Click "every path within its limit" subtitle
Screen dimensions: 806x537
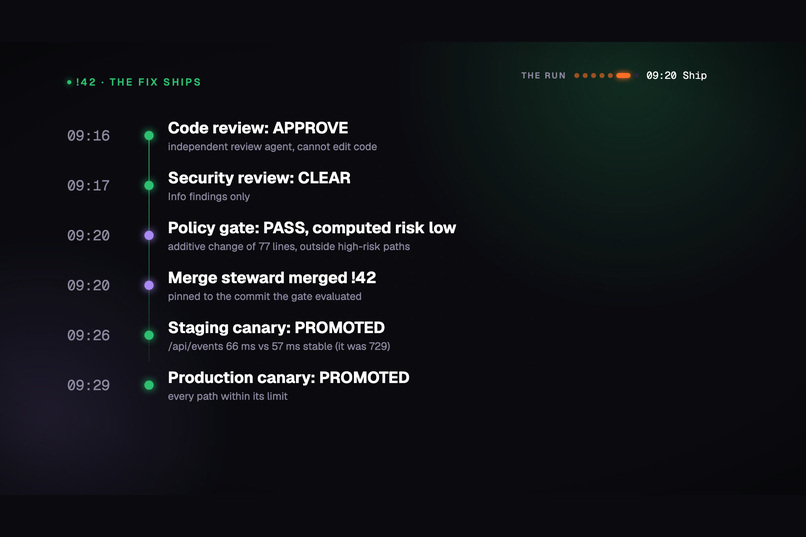228,396
